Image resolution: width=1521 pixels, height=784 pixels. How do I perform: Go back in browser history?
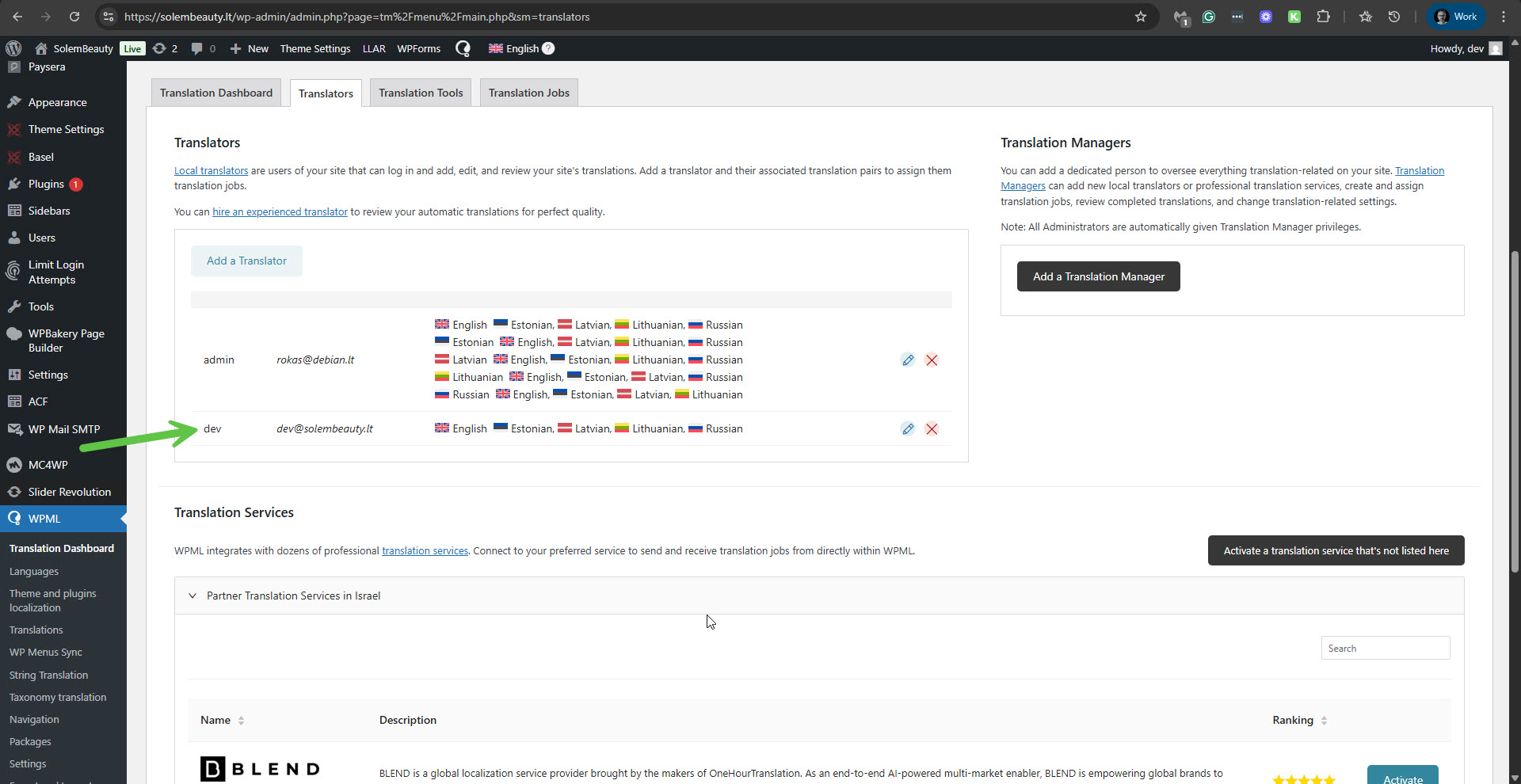(17, 17)
